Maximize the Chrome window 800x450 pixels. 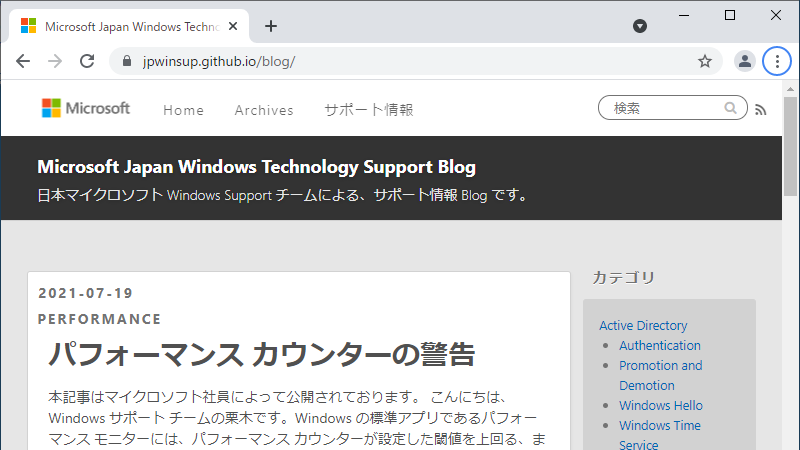[730, 15]
